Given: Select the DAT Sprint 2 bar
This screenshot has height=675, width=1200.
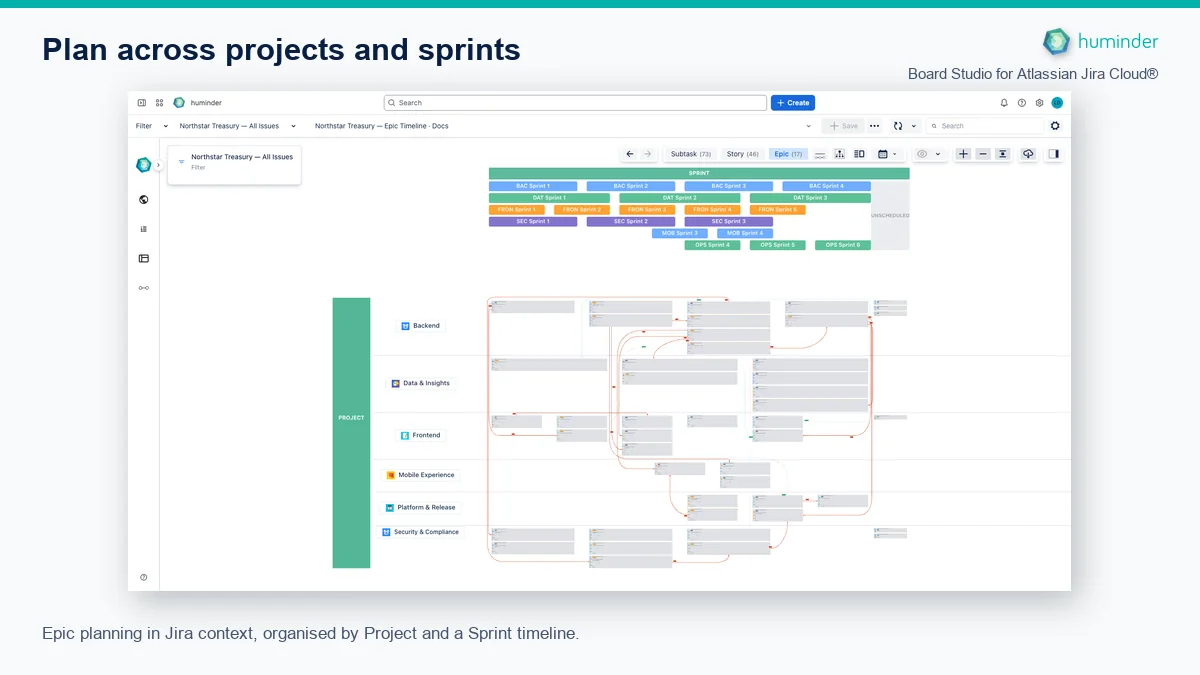Looking at the screenshot, I should pos(679,198).
